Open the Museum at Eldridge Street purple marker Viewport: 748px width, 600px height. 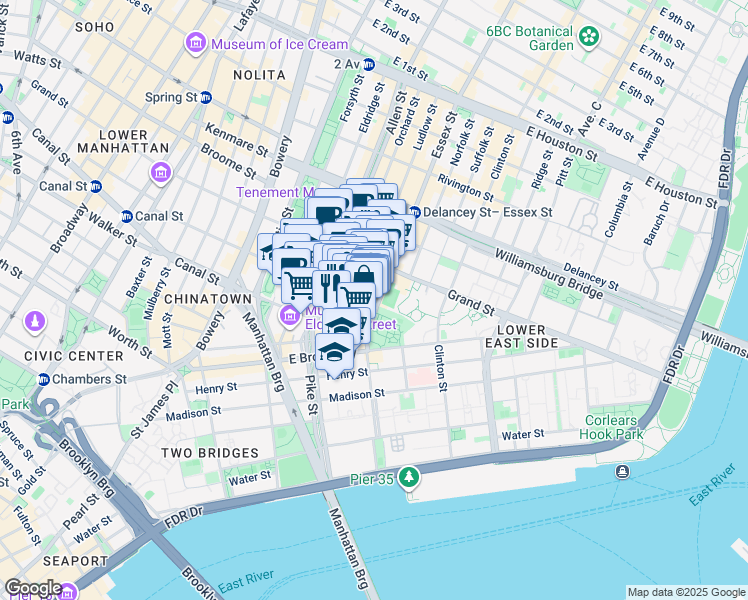[289, 317]
